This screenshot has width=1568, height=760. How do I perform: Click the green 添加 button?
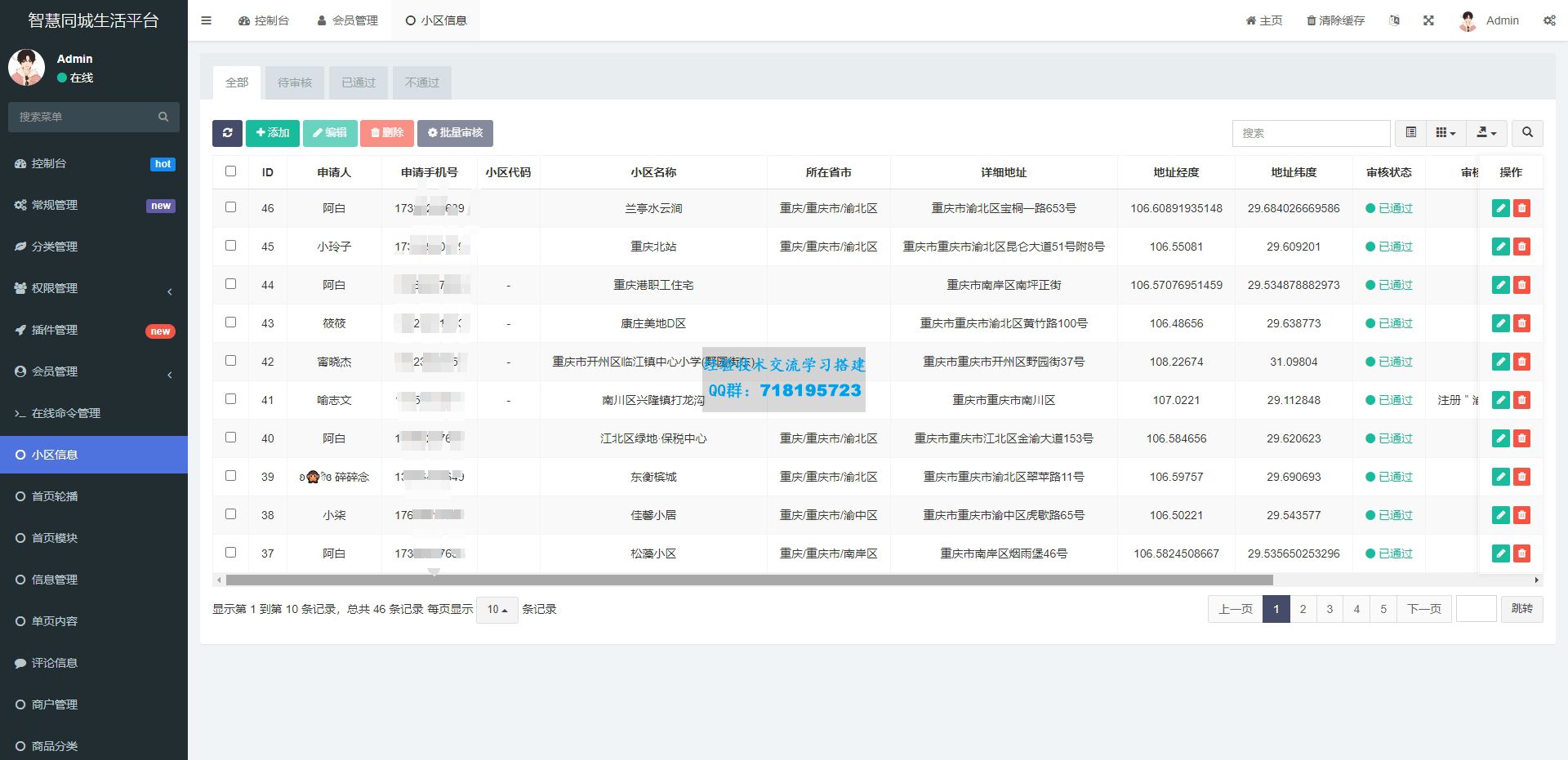click(x=272, y=133)
